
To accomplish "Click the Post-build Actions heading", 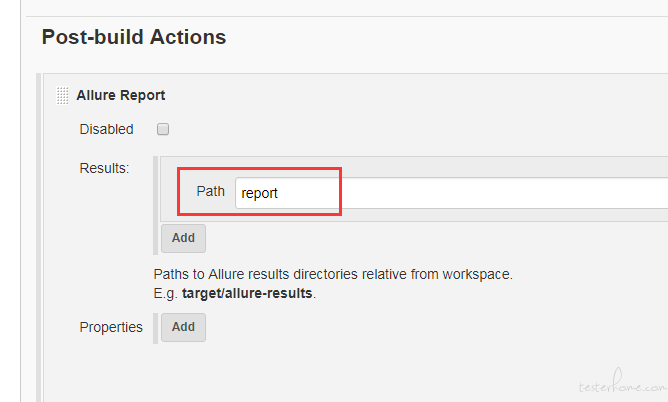I will point(134,37).
